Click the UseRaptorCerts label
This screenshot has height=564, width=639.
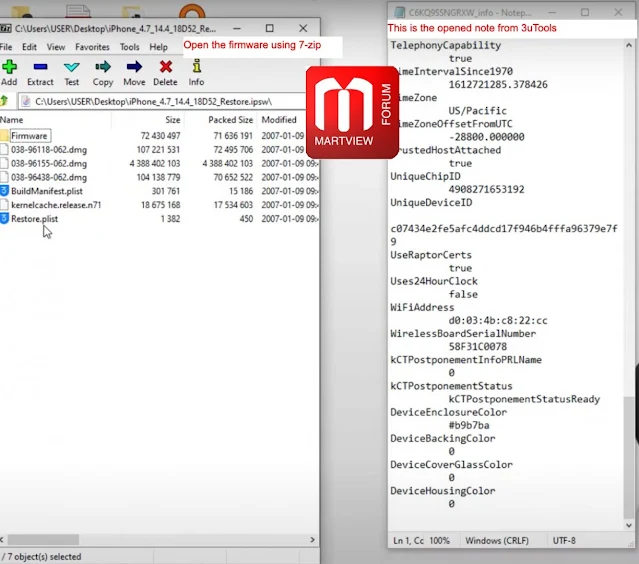click(x=431, y=255)
